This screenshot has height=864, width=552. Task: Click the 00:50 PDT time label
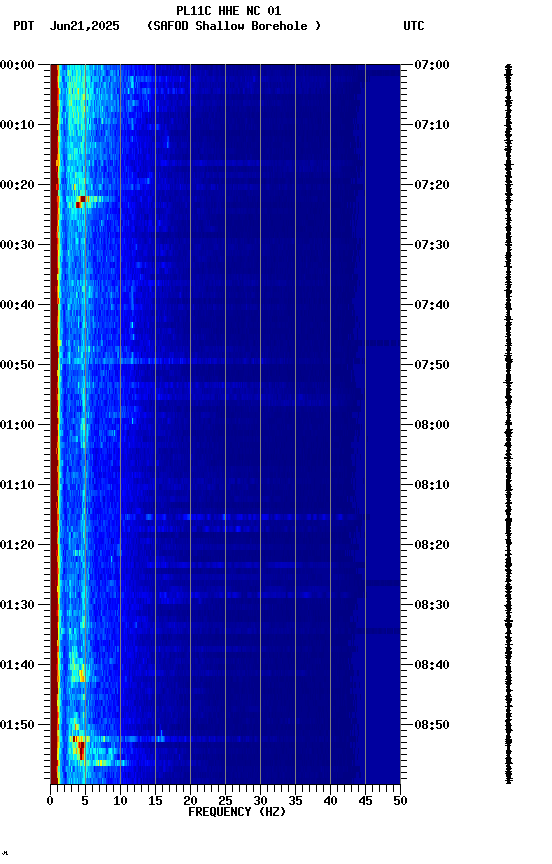17,365
